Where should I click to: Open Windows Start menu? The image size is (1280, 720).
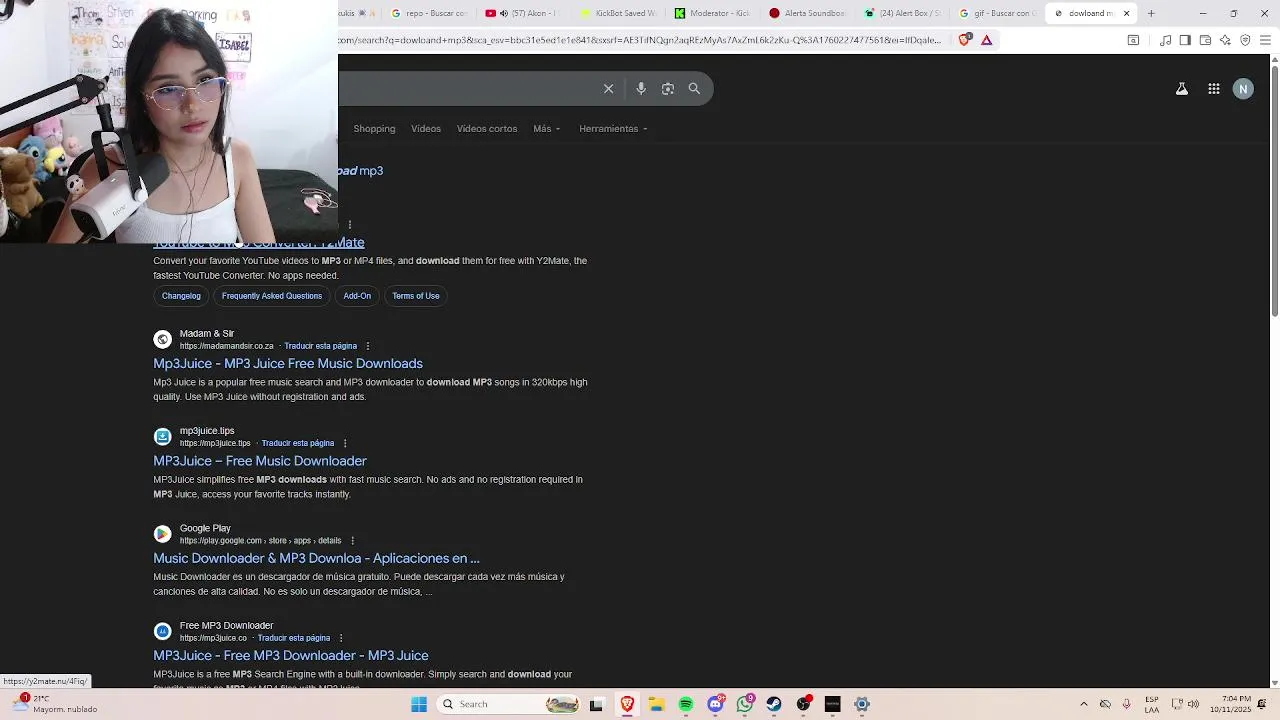click(x=419, y=704)
